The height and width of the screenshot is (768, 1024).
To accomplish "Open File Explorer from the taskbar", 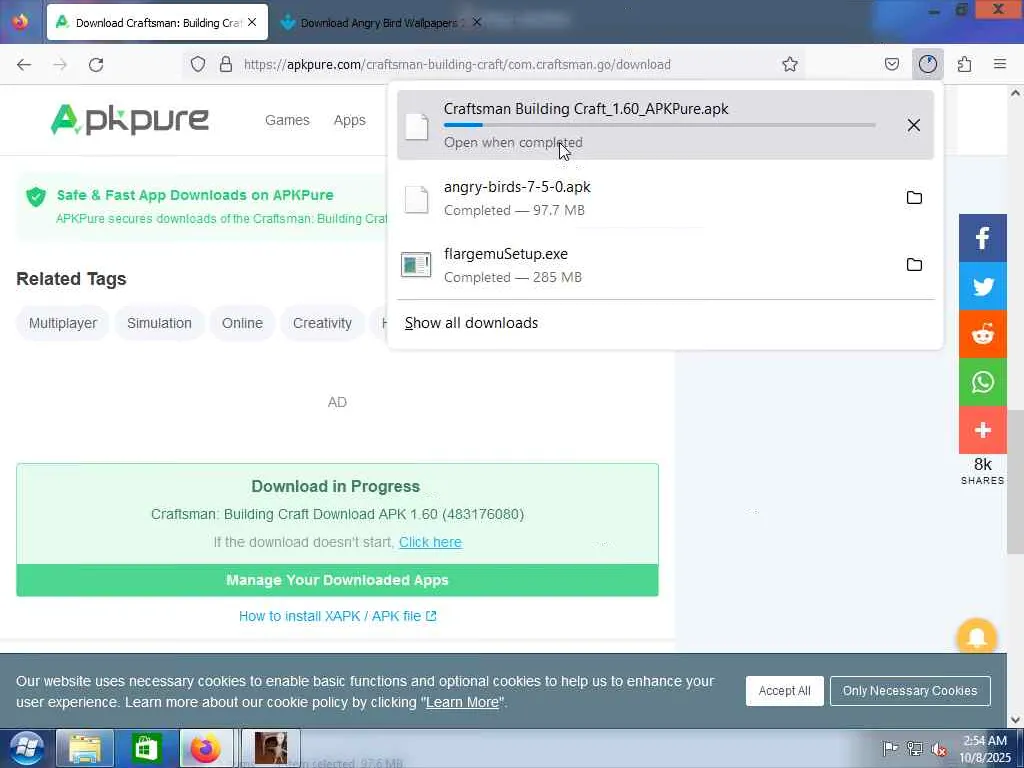I will click(85, 748).
